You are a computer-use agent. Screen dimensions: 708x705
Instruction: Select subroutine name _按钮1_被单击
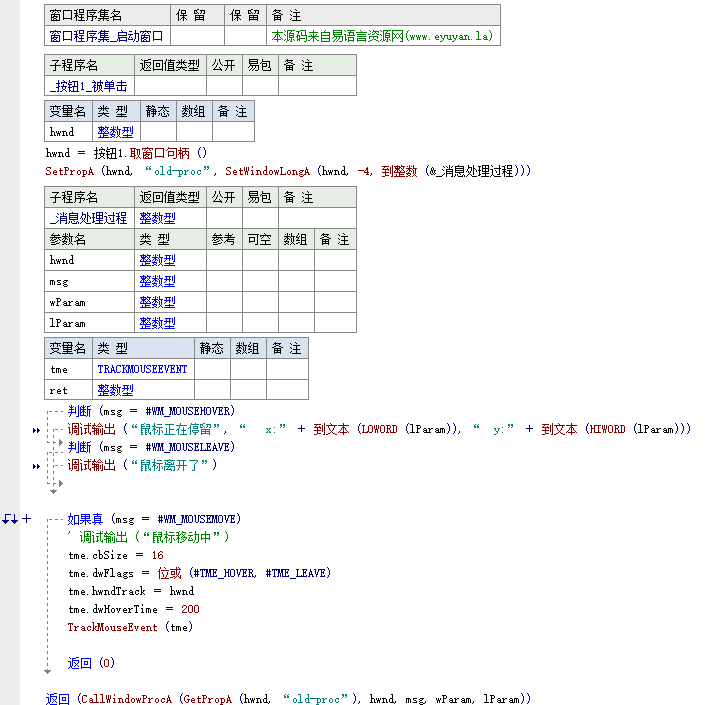pyautogui.click(x=88, y=86)
